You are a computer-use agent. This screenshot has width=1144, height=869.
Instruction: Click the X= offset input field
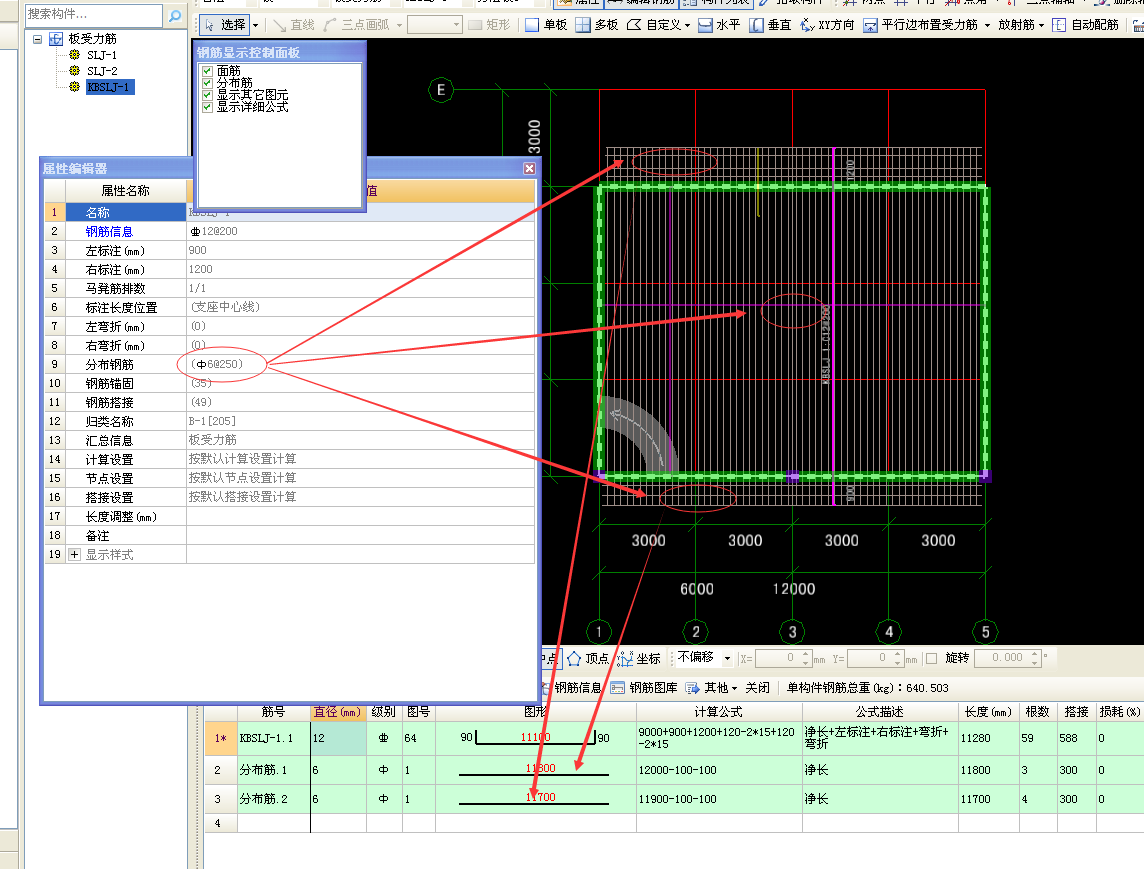point(784,659)
